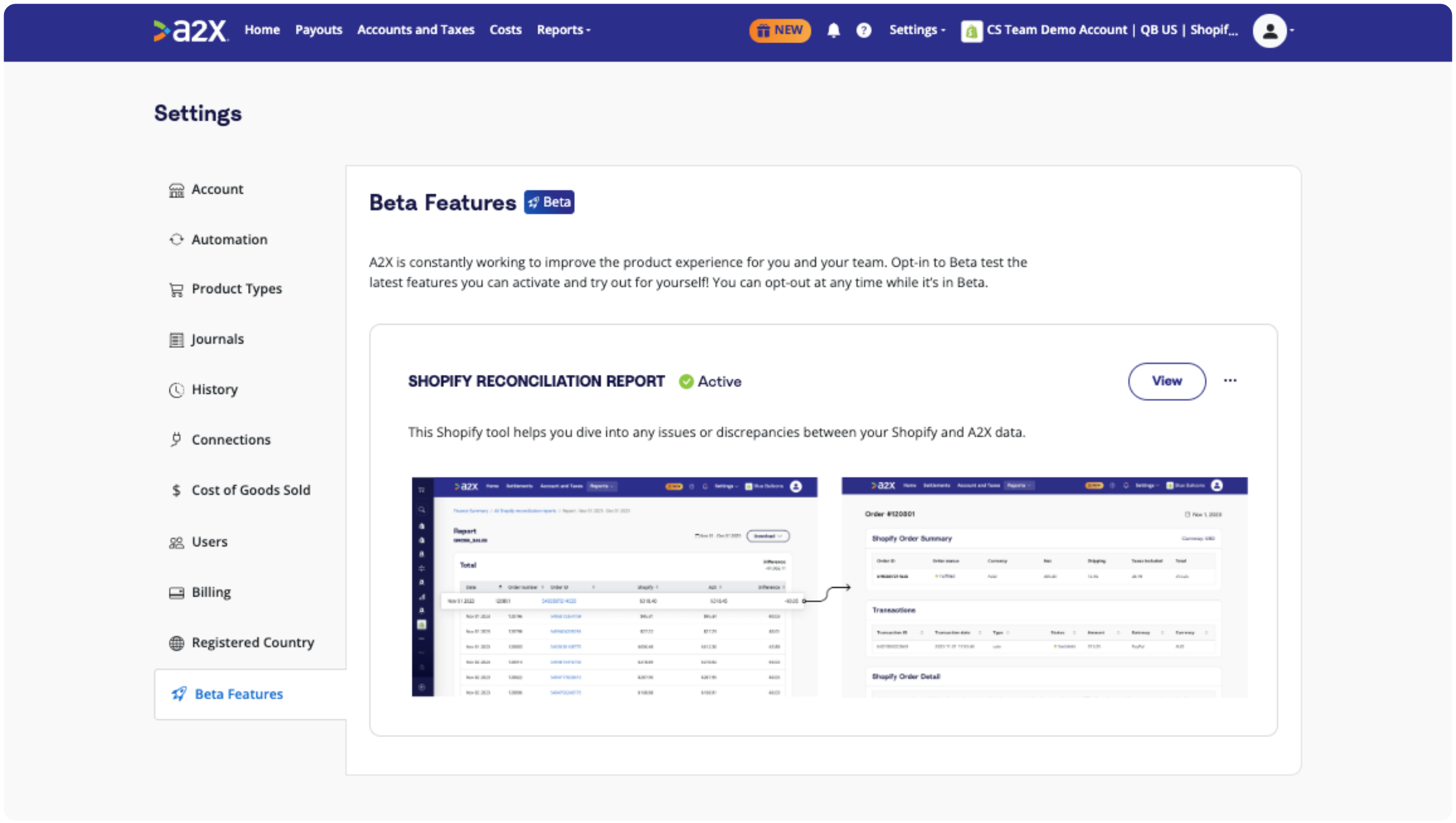
Task: Open Accounts and Taxes
Action: [415, 30]
